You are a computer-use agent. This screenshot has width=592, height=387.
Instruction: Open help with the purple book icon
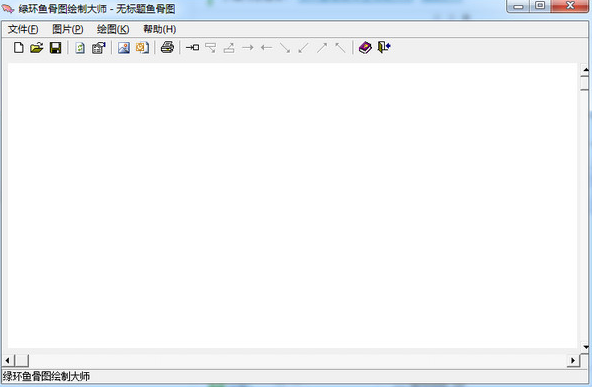(365, 48)
